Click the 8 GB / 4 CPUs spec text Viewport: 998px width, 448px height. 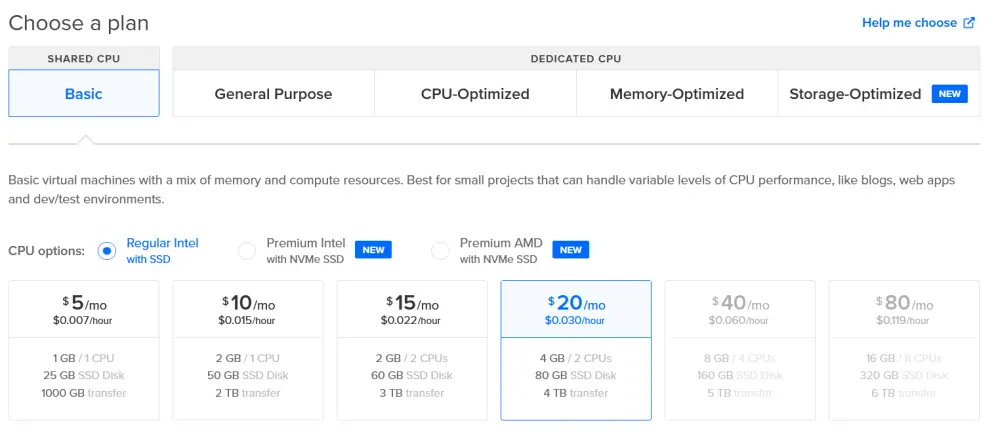pyautogui.click(x=740, y=358)
